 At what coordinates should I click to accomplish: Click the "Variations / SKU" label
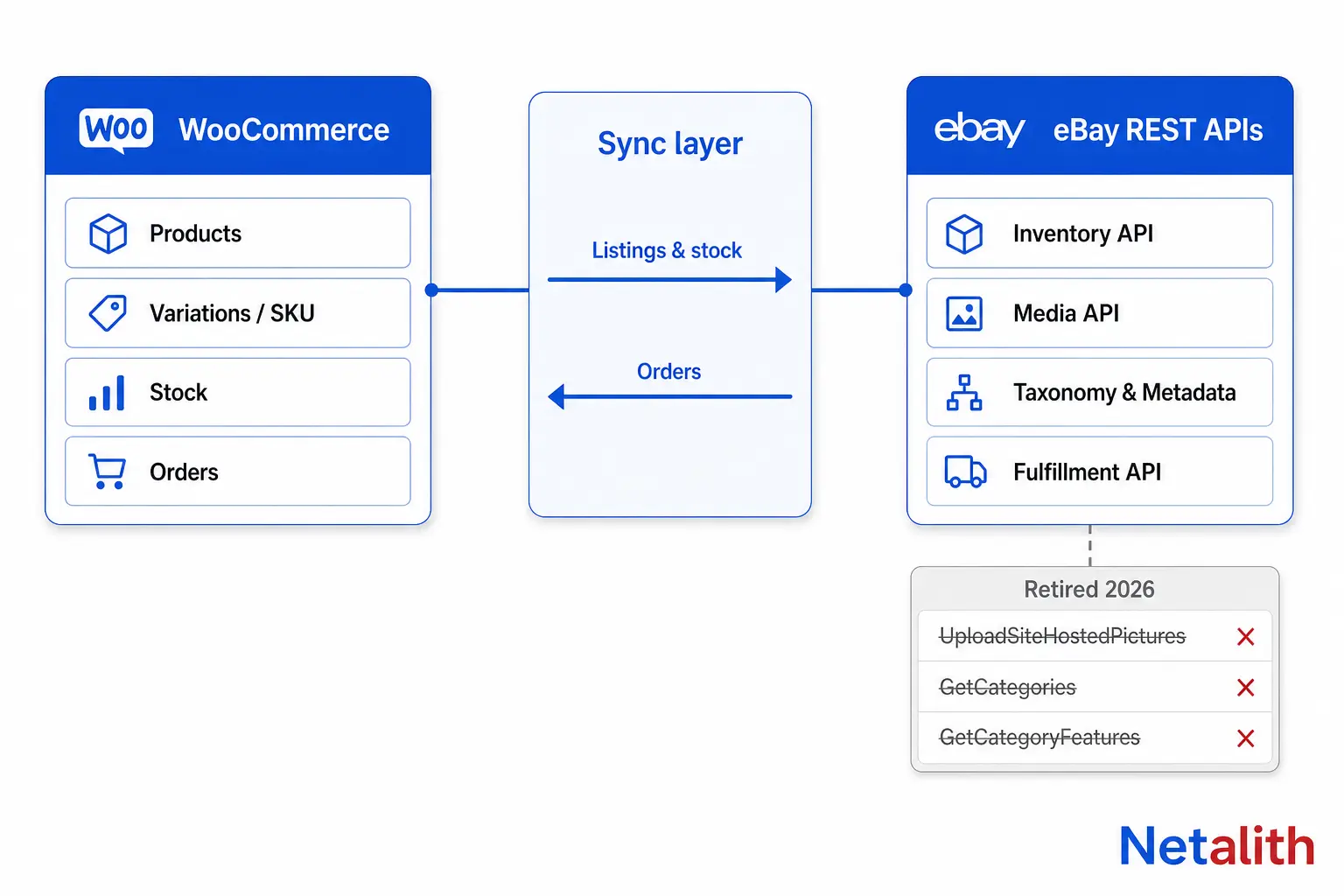point(232,313)
